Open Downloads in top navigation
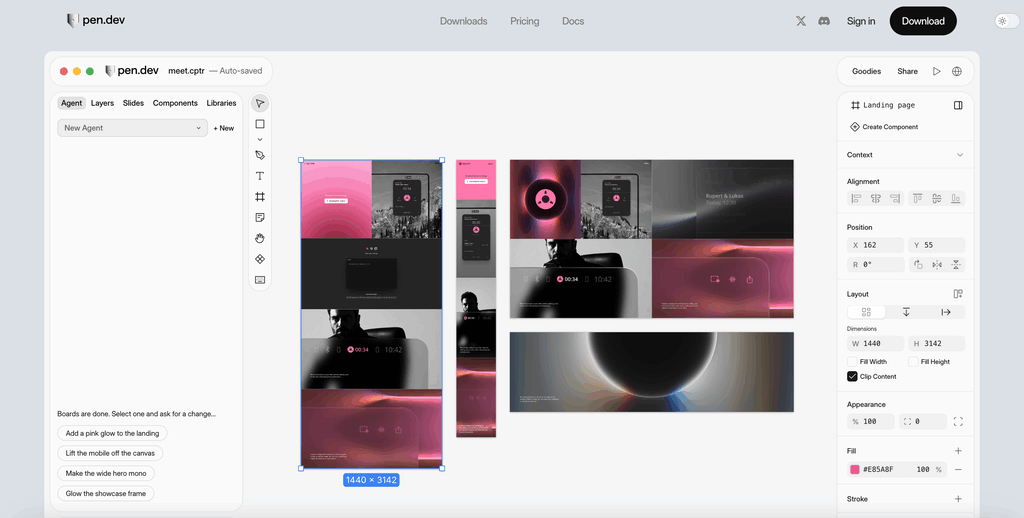 pos(464,21)
